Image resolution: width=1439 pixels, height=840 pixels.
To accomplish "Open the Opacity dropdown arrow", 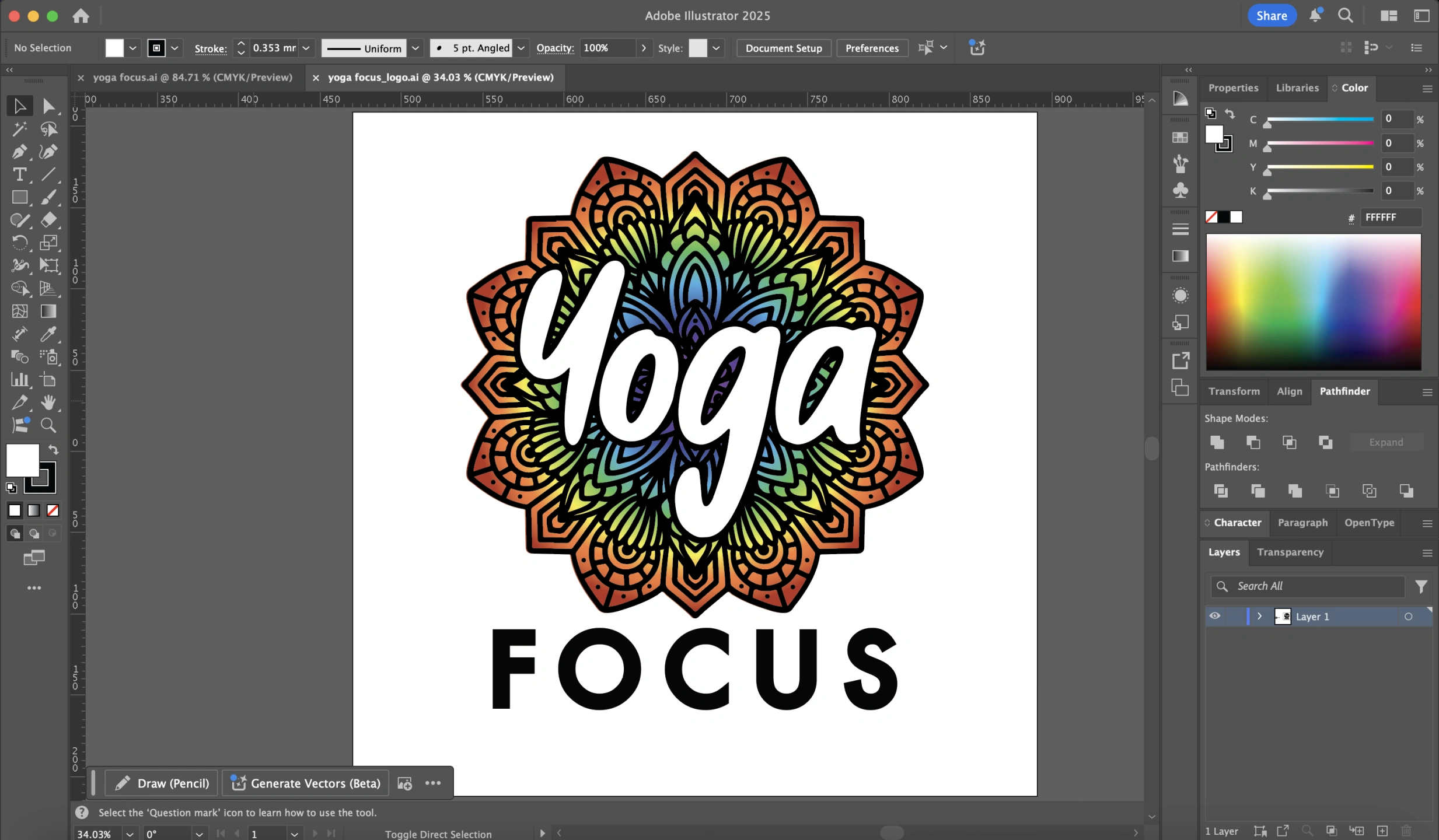I will [x=644, y=48].
